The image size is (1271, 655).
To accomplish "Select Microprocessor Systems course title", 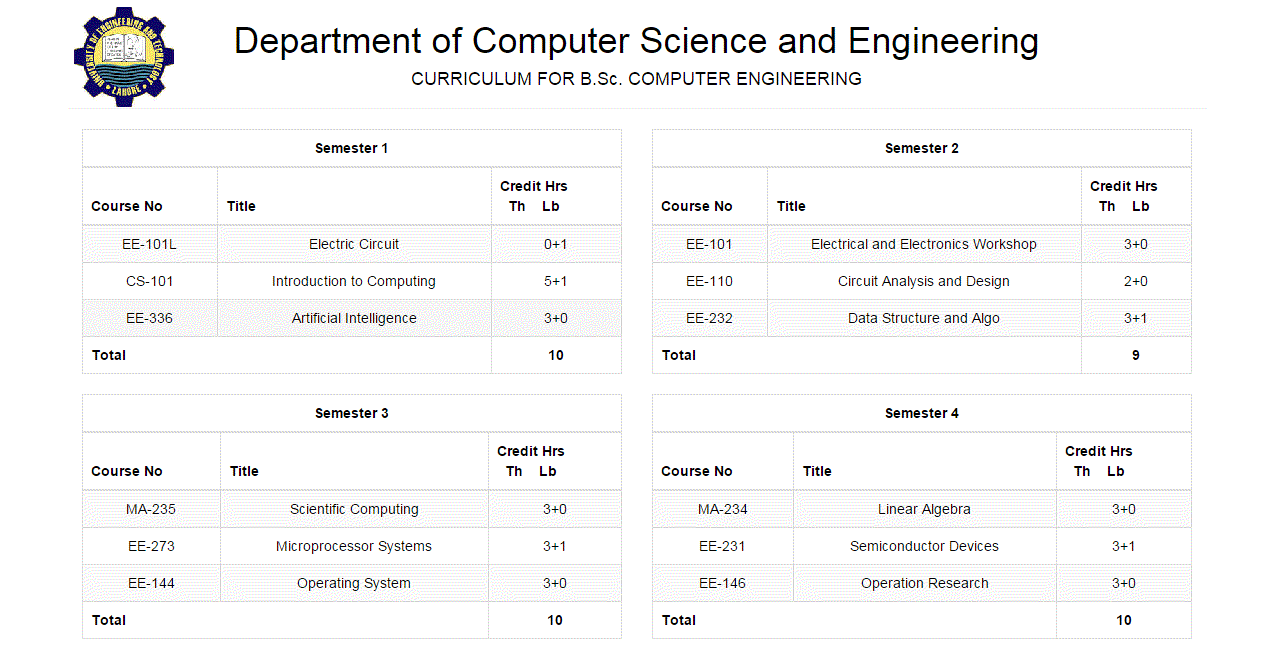I will [x=354, y=546].
